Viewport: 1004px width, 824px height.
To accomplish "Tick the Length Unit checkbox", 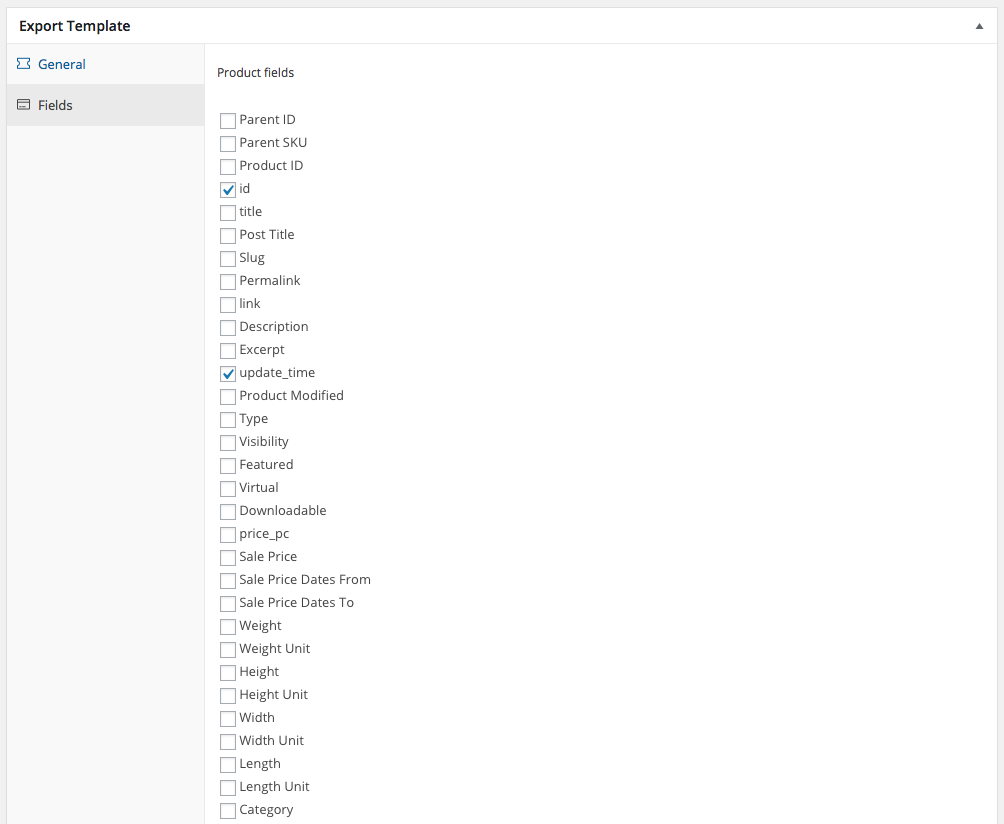I will click(x=228, y=789).
